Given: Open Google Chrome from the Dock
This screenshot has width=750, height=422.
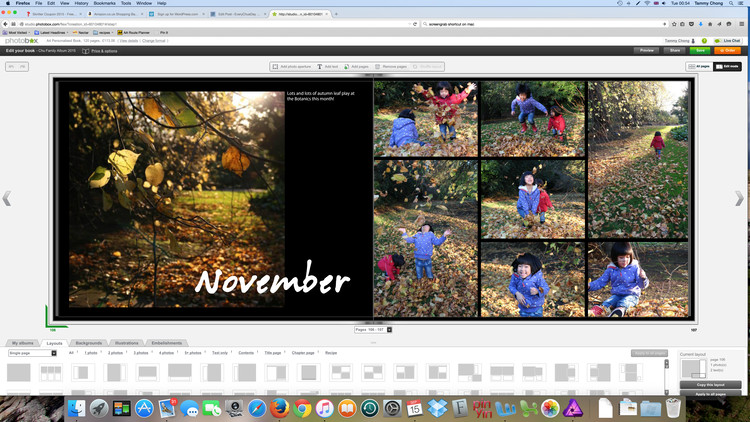Looking at the screenshot, I should (x=302, y=408).
